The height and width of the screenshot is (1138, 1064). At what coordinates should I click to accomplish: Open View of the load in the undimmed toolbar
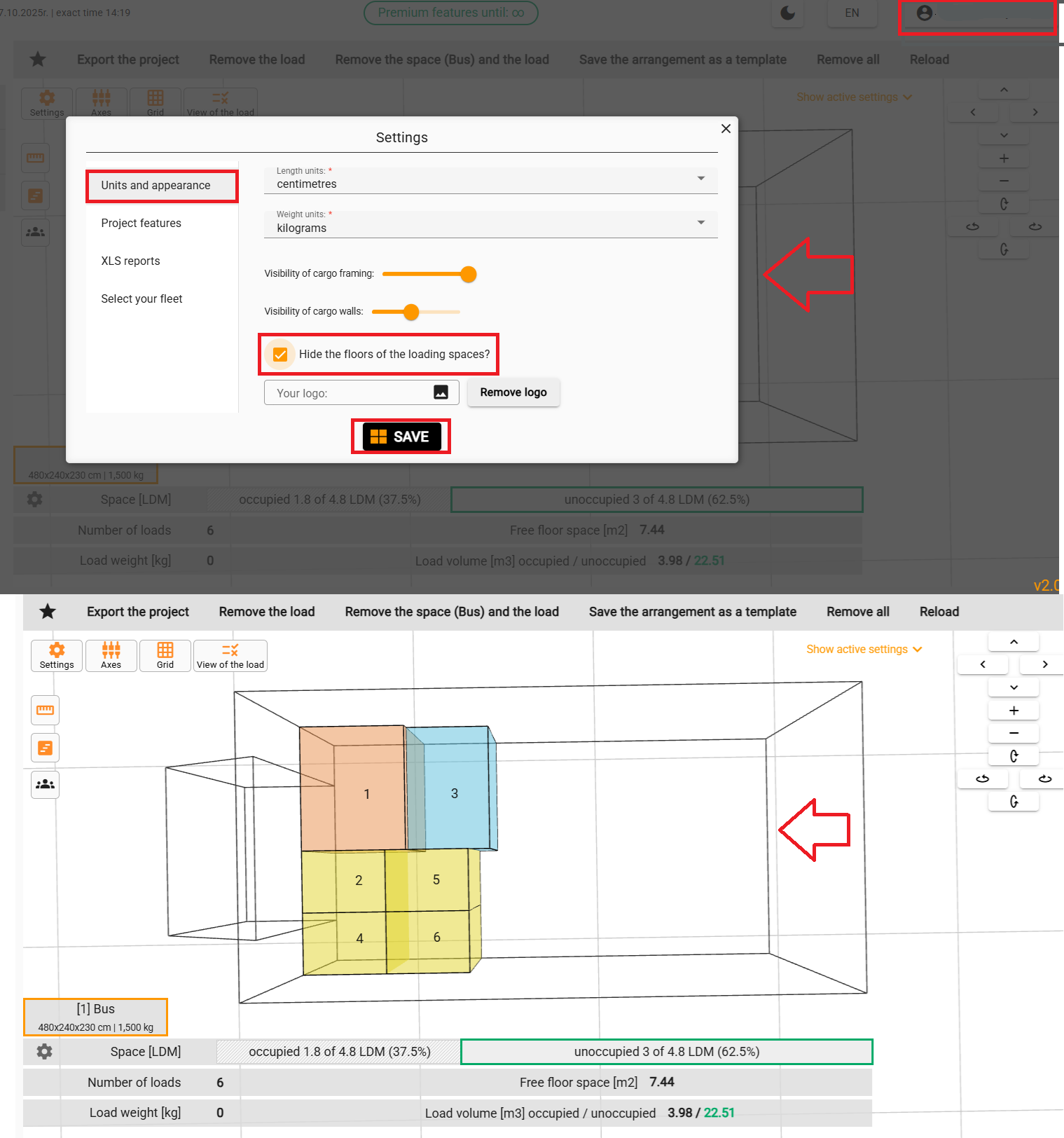click(x=230, y=656)
